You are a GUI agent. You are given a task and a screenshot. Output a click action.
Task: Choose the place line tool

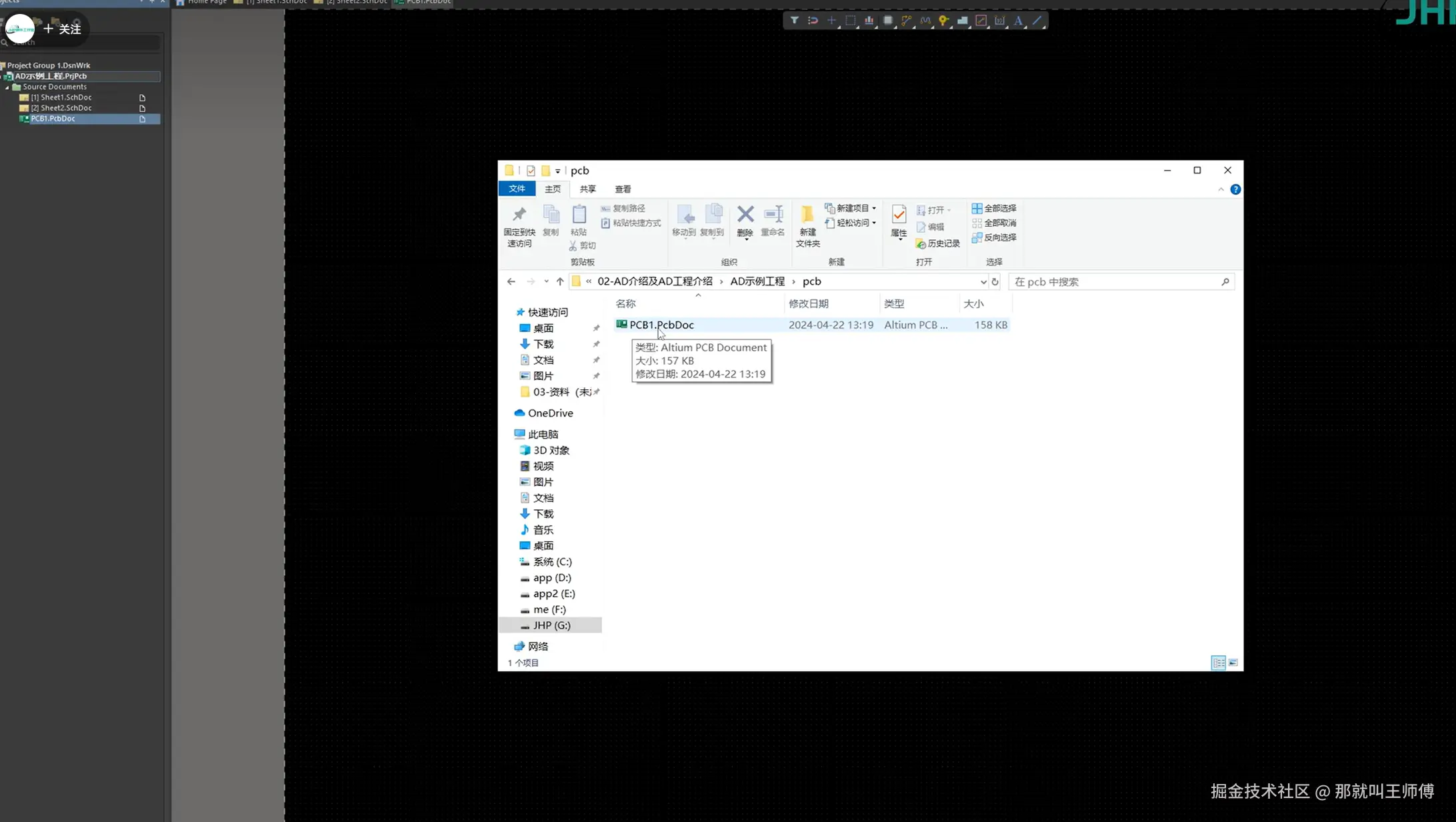pyautogui.click(x=1037, y=21)
